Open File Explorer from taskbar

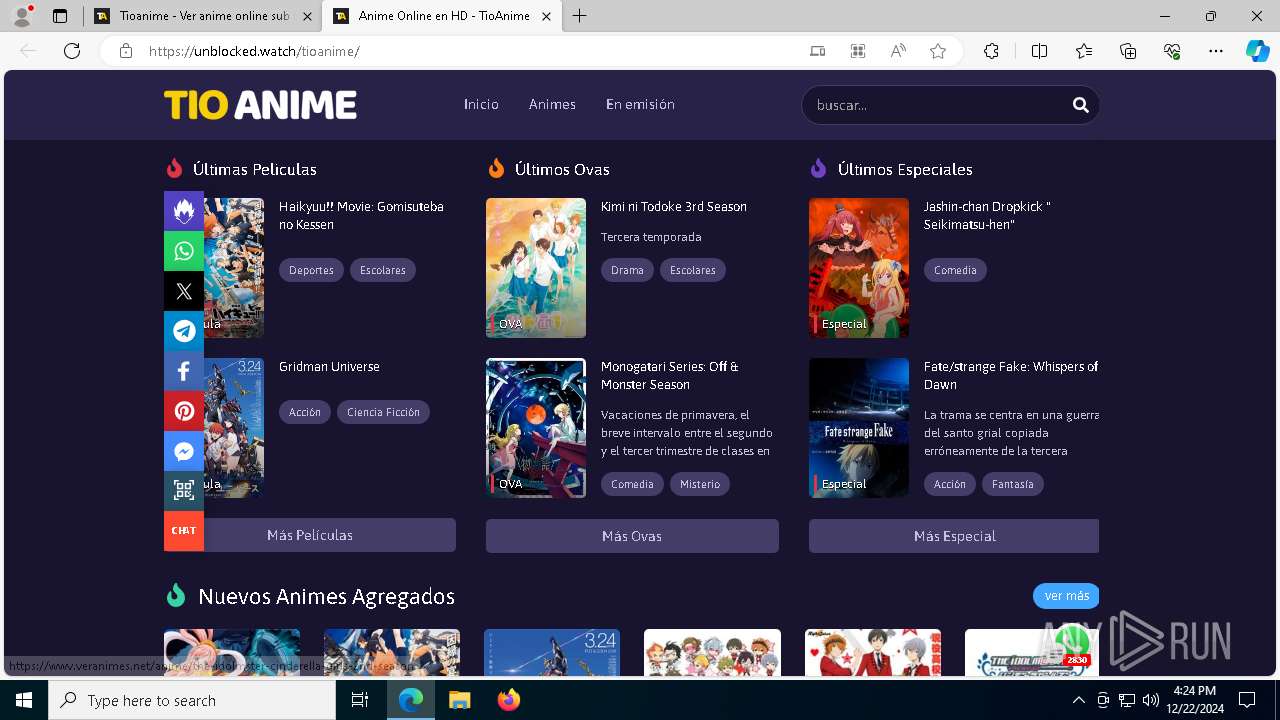coord(459,700)
